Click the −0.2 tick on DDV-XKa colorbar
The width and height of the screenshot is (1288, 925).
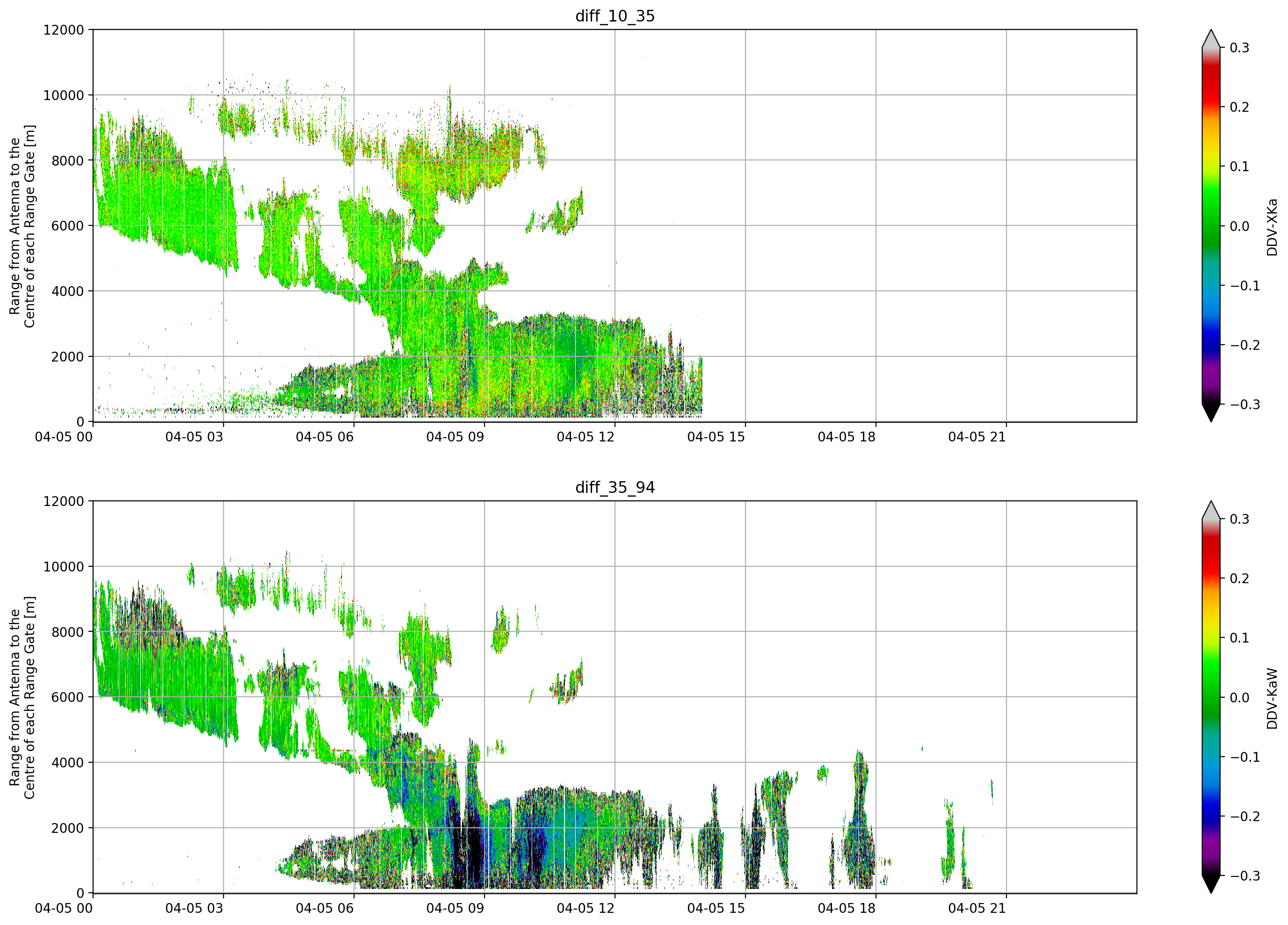click(1245, 345)
